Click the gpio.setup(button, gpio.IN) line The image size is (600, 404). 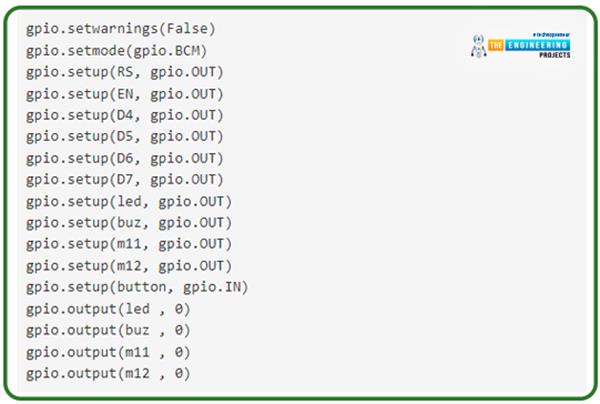137,287
